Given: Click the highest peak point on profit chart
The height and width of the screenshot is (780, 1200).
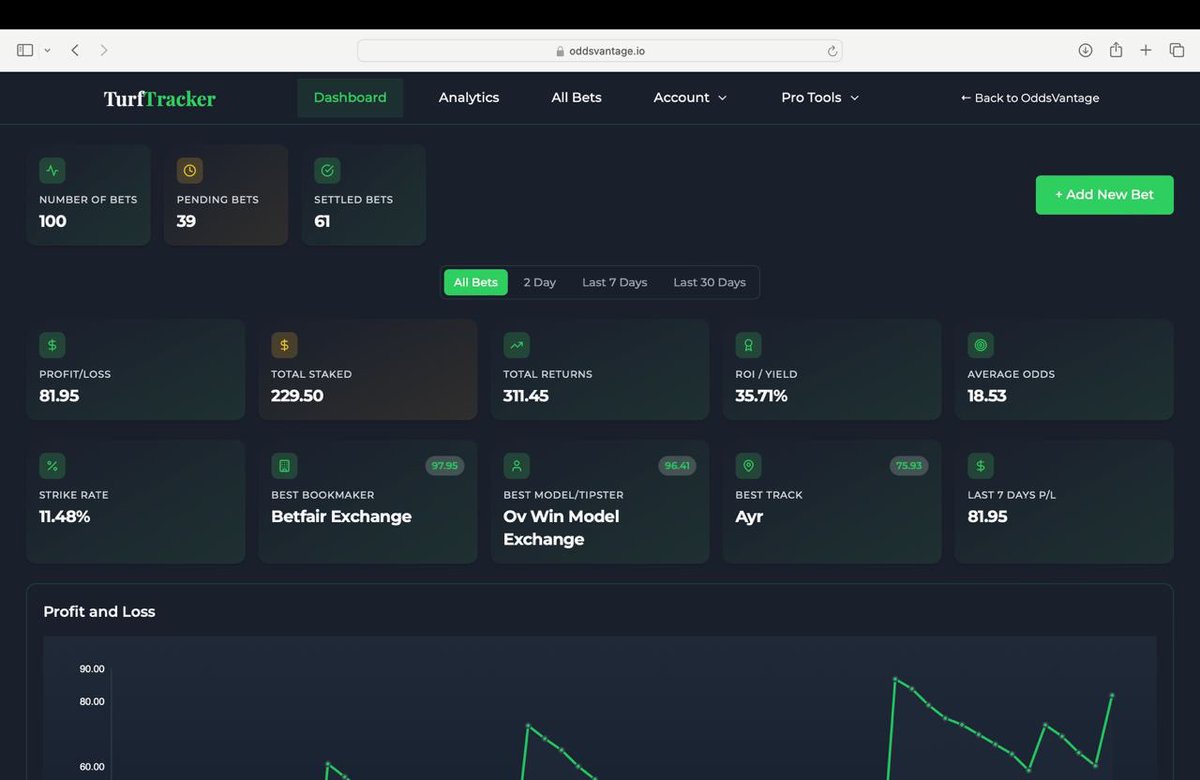Looking at the screenshot, I should click(x=894, y=679).
